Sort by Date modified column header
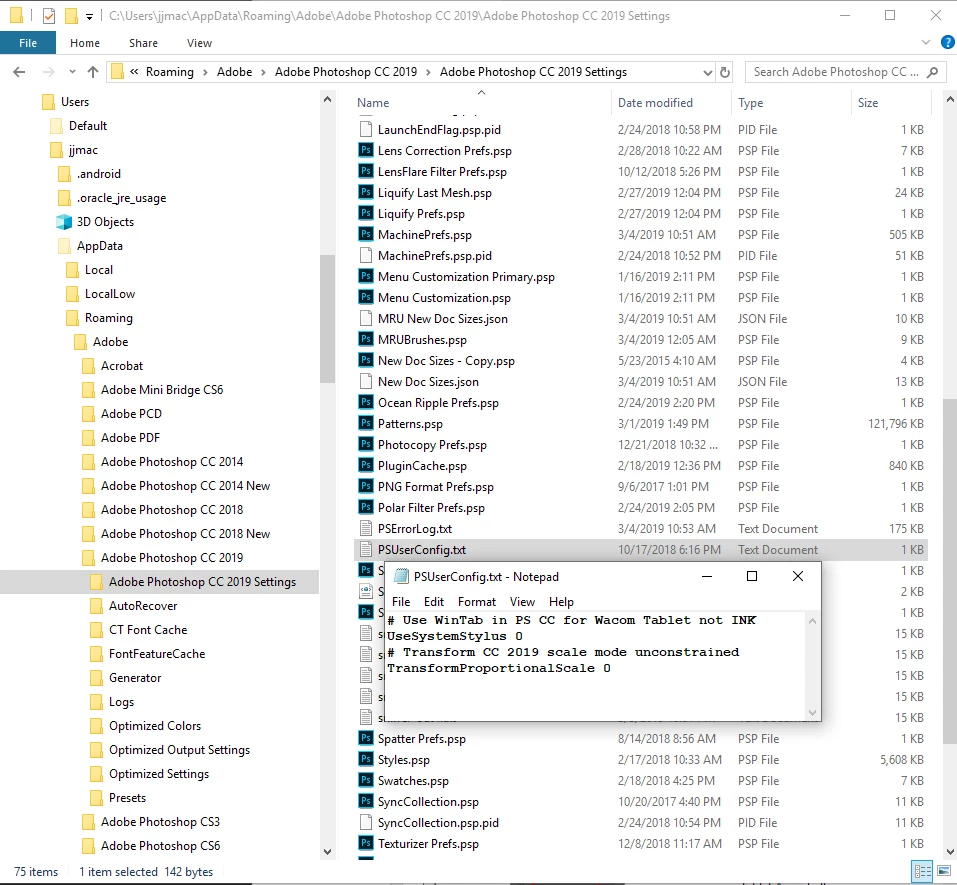 [655, 103]
